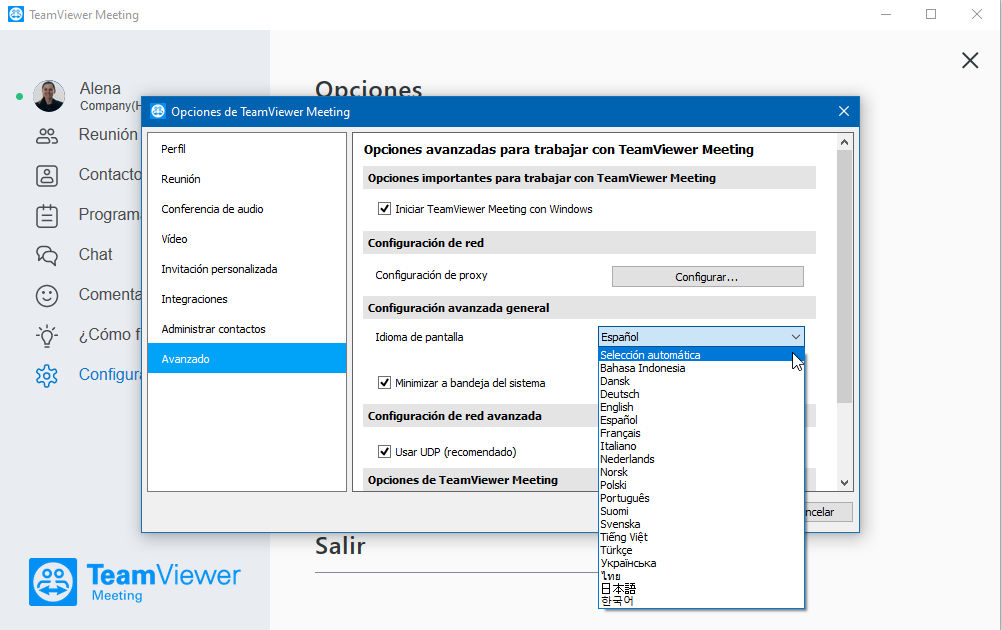This screenshot has width=1002, height=630.
Task: Click scrollbar up arrow in options panel
Action: click(844, 142)
